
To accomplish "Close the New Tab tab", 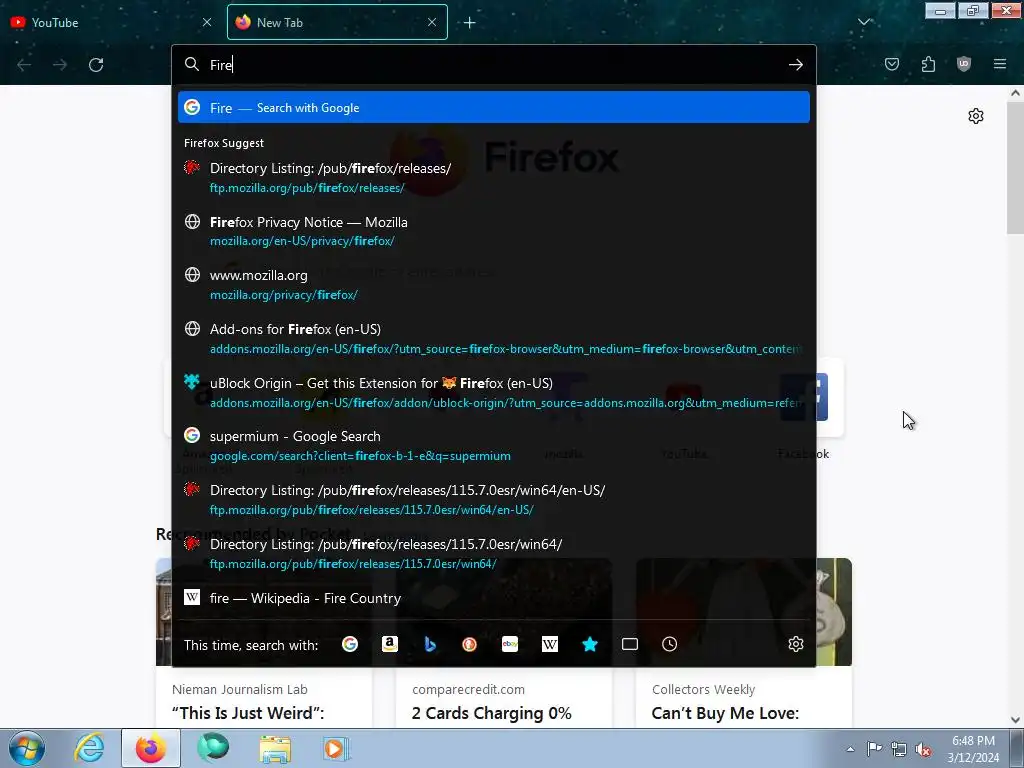I will coord(432,22).
